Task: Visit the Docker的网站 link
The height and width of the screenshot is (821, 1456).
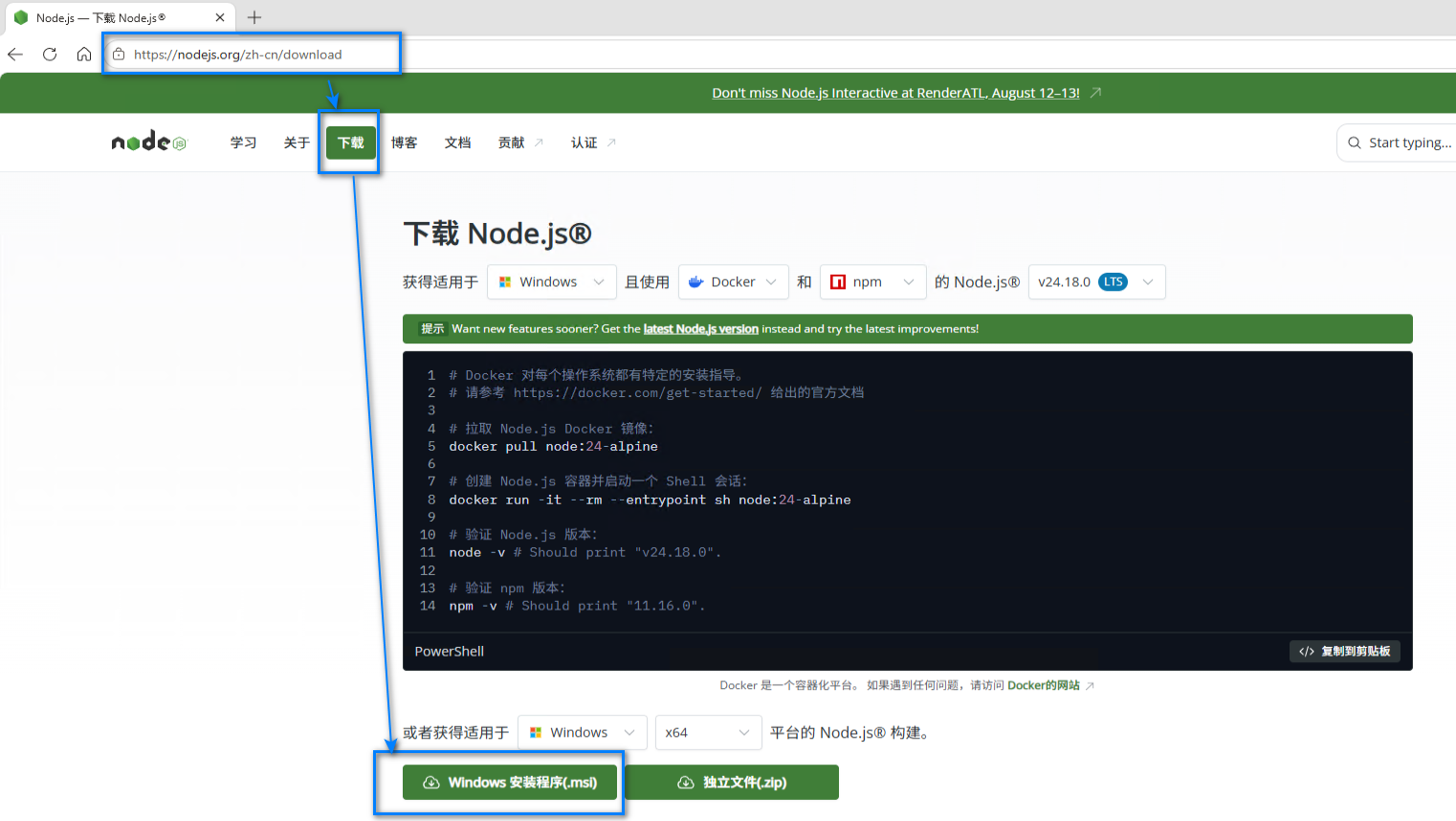Action: pyautogui.click(x=1043, y=686)
